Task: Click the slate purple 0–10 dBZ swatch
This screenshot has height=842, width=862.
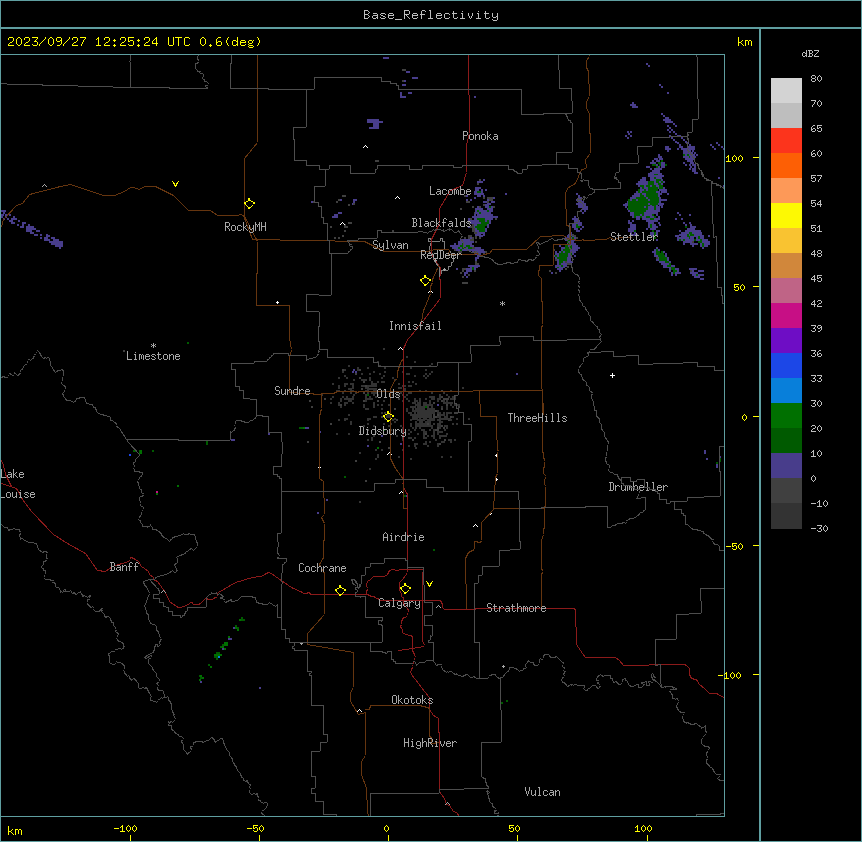Action: (786, 466)
